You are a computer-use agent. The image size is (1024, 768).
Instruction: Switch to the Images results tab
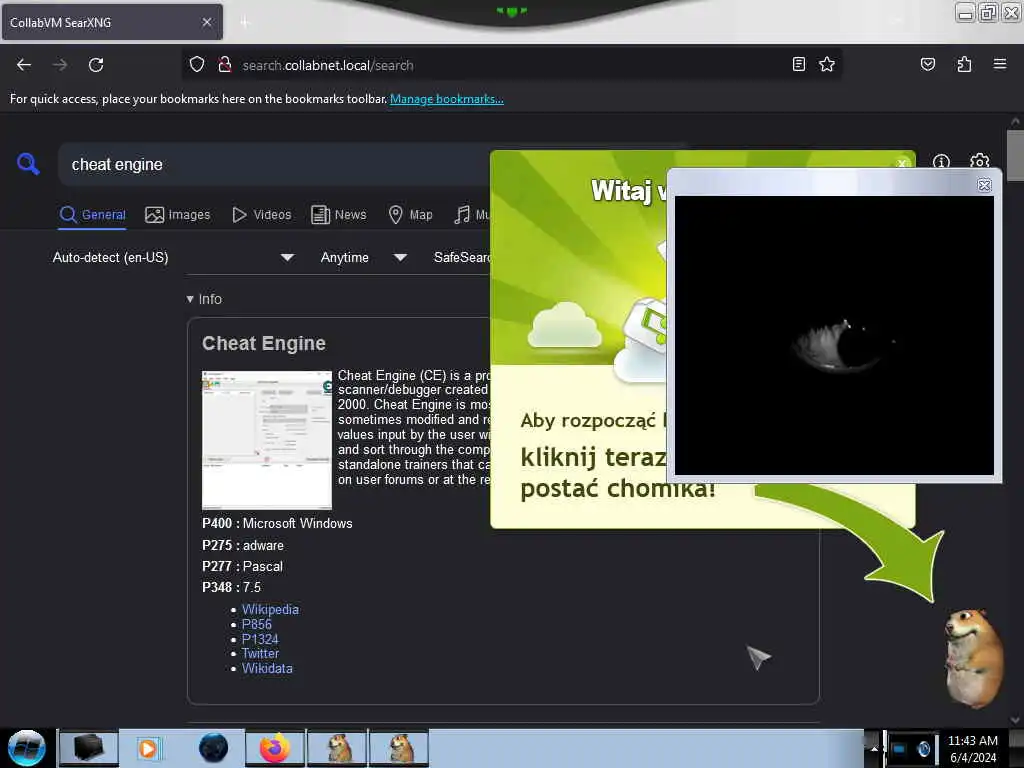178,214
